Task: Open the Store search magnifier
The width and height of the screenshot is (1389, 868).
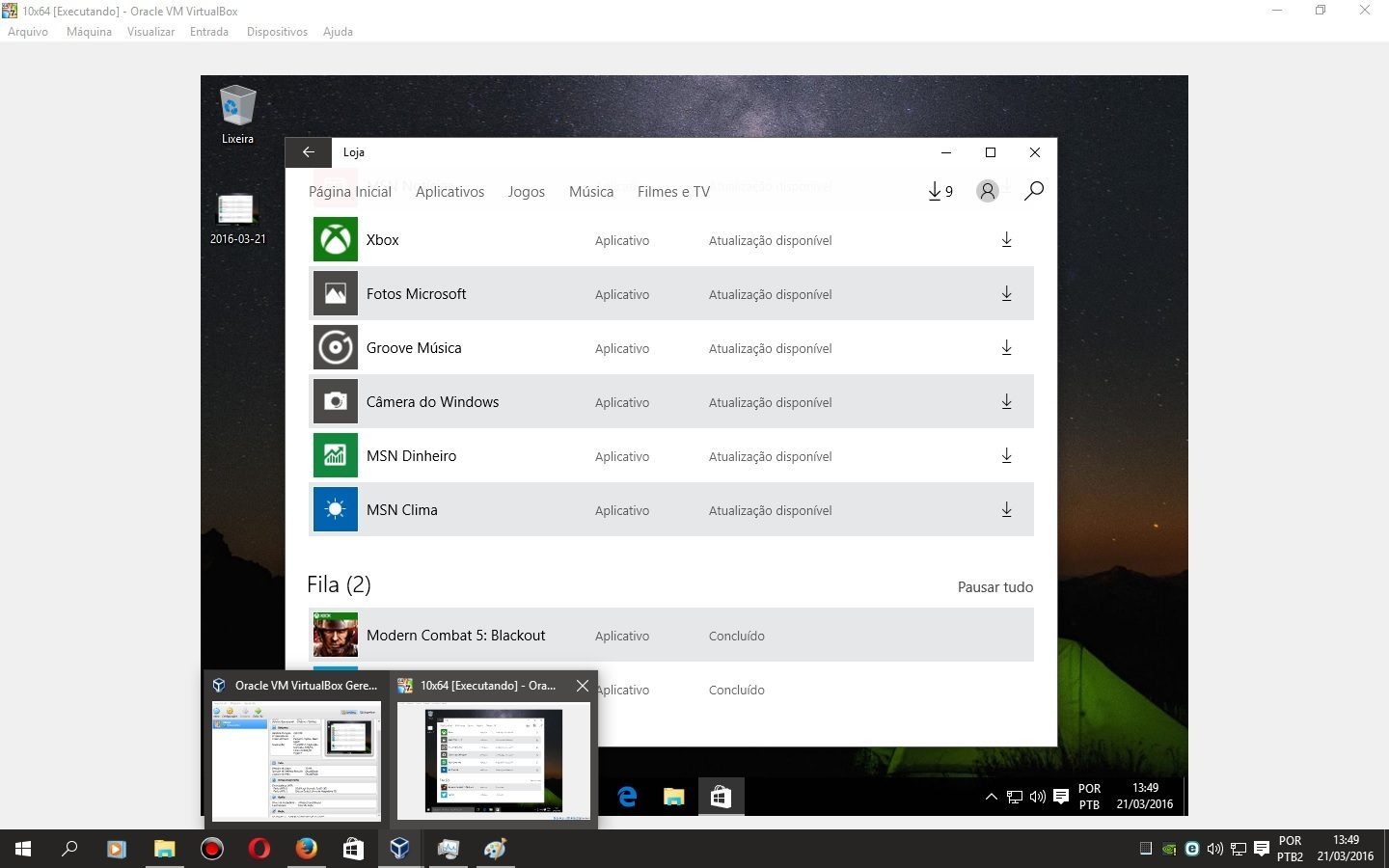Action: tap(1034, 191)
